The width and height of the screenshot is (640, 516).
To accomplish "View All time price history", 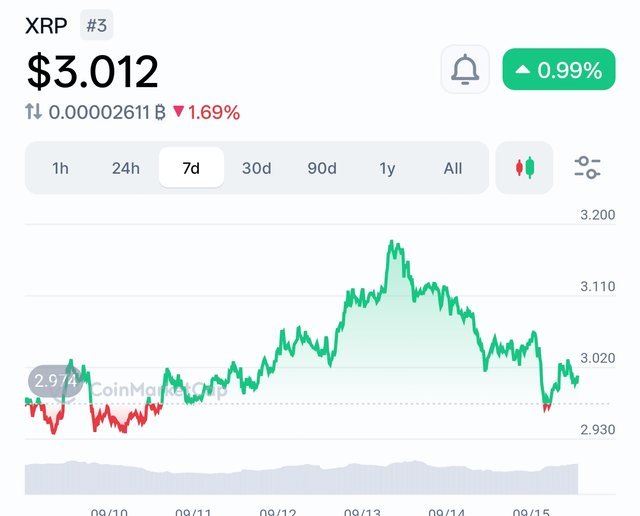I will (453, 168).
